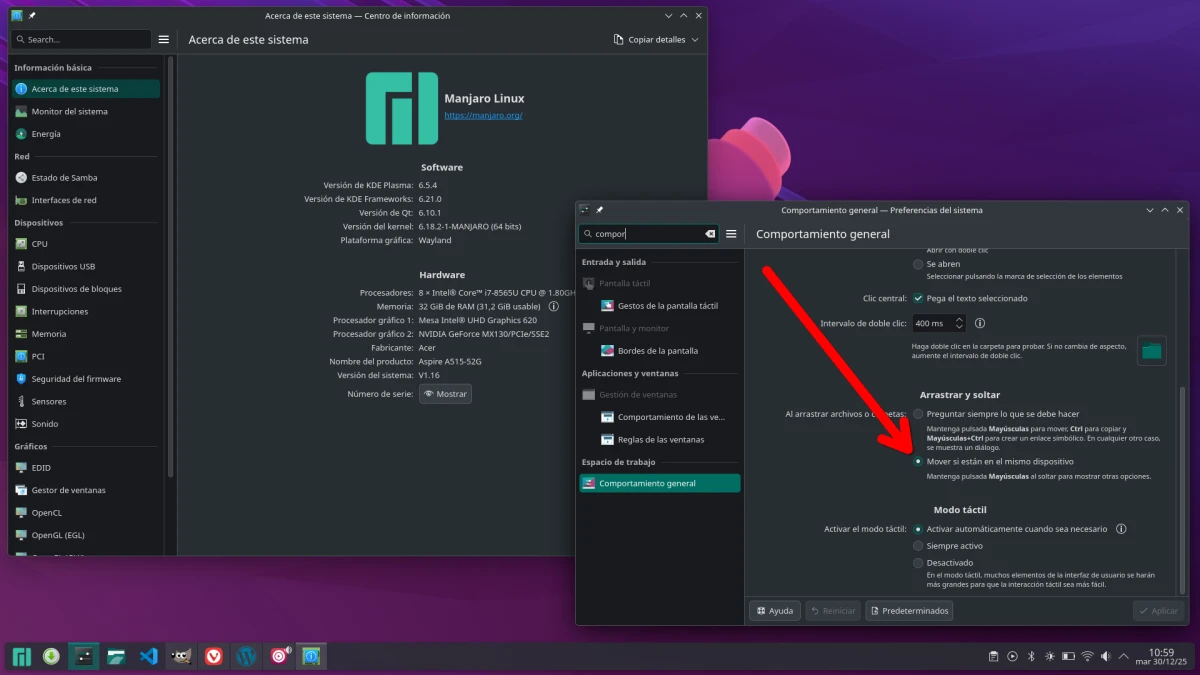Choose 'Siempre activo' touch mode option
The image size is (1200, 675).
point(918,546)
